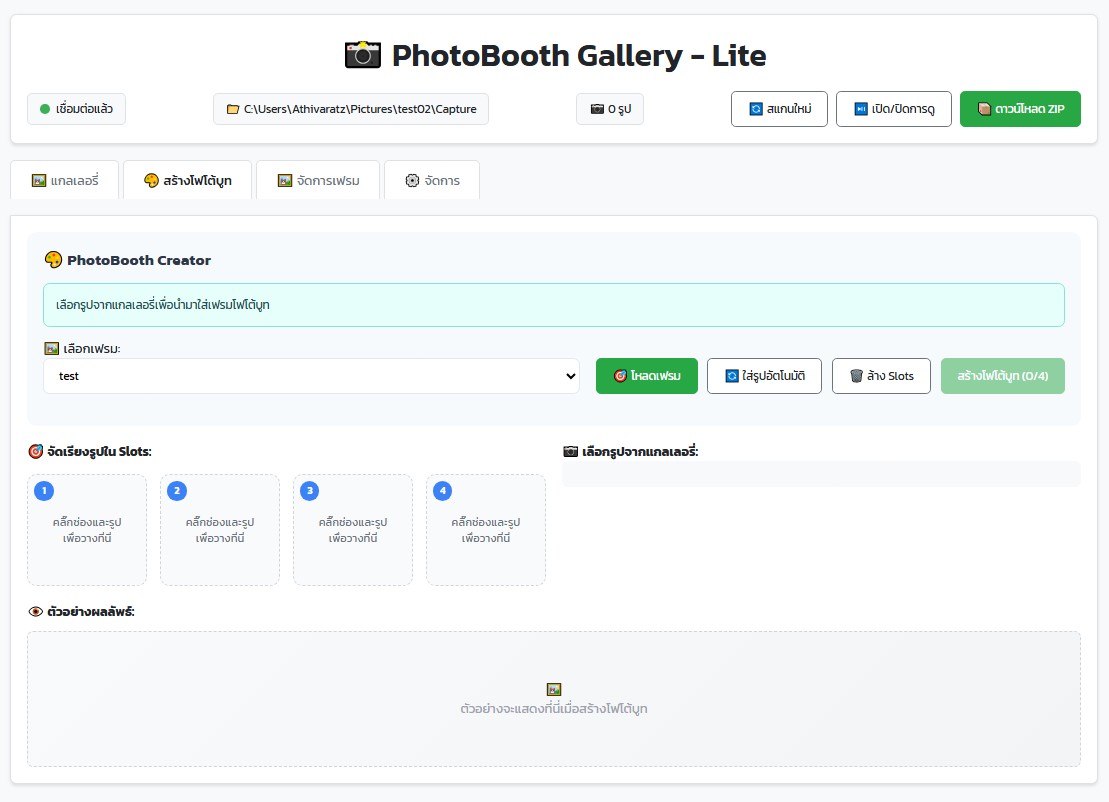Select the create photobooth tab
1109x802 pixels.
187,180
